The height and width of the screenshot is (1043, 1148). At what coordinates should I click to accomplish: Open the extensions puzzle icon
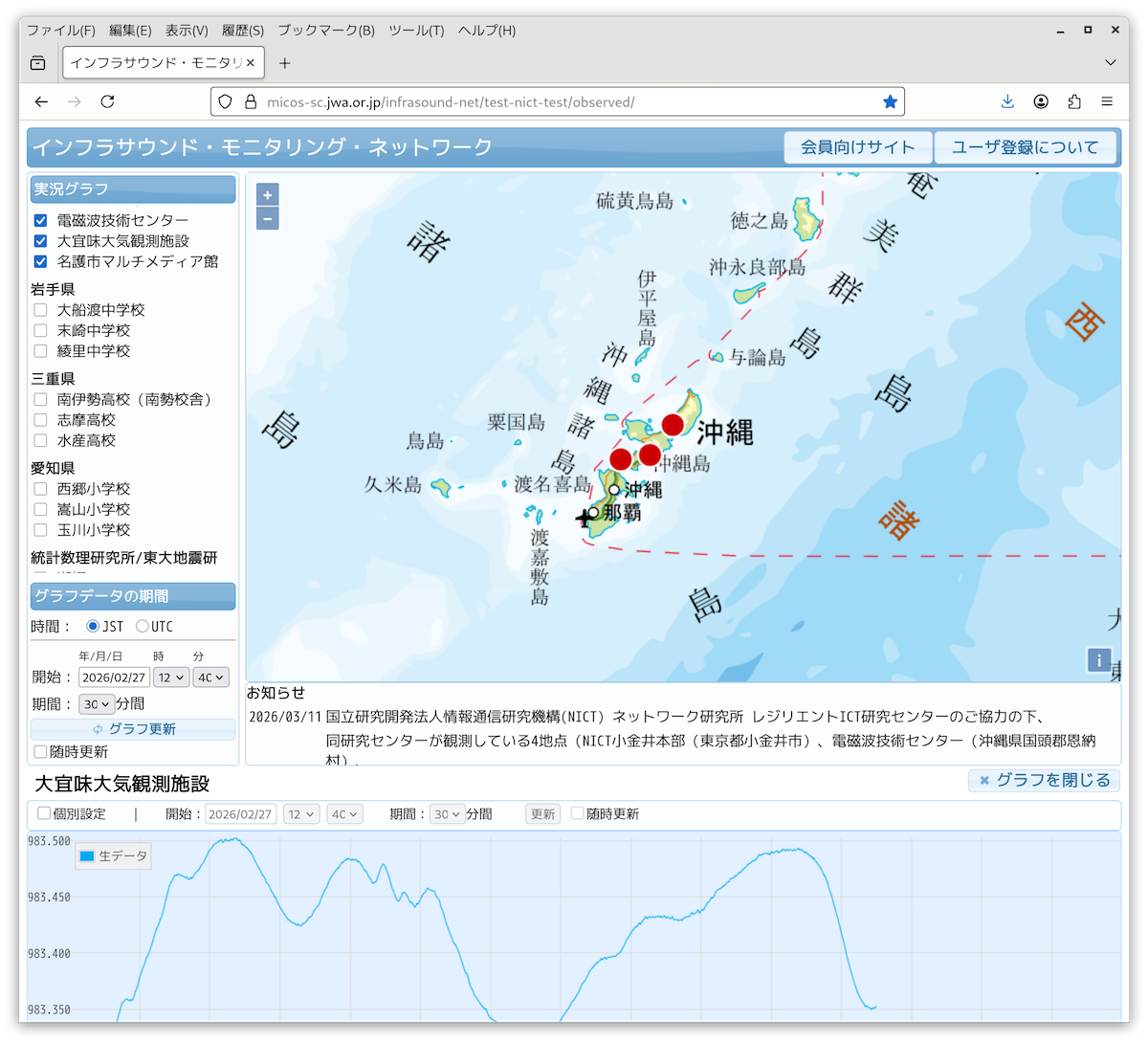tap(1073, 101)
